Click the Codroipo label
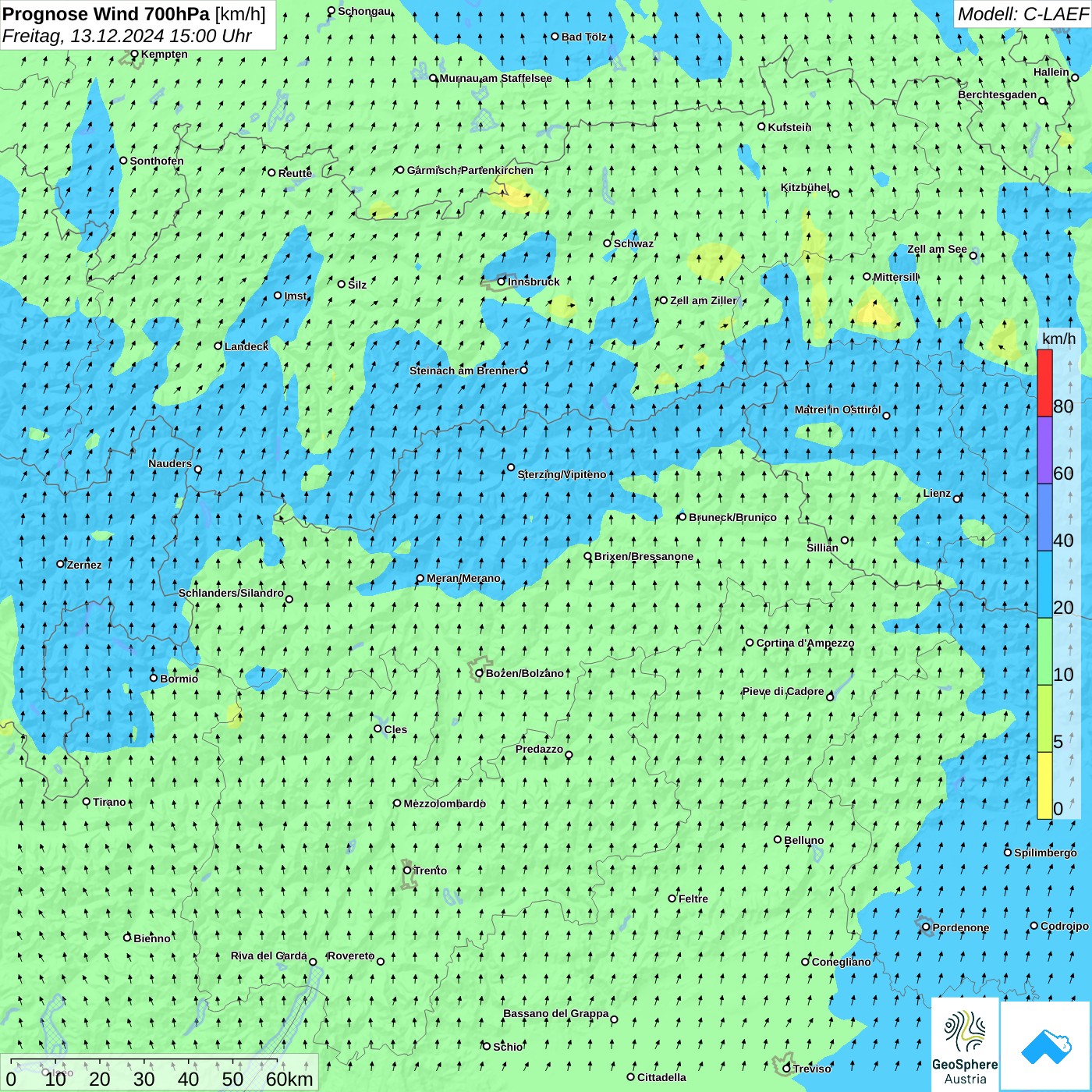The width and height of the screenshot is (1092, 1092). [x=1065, y=926]
